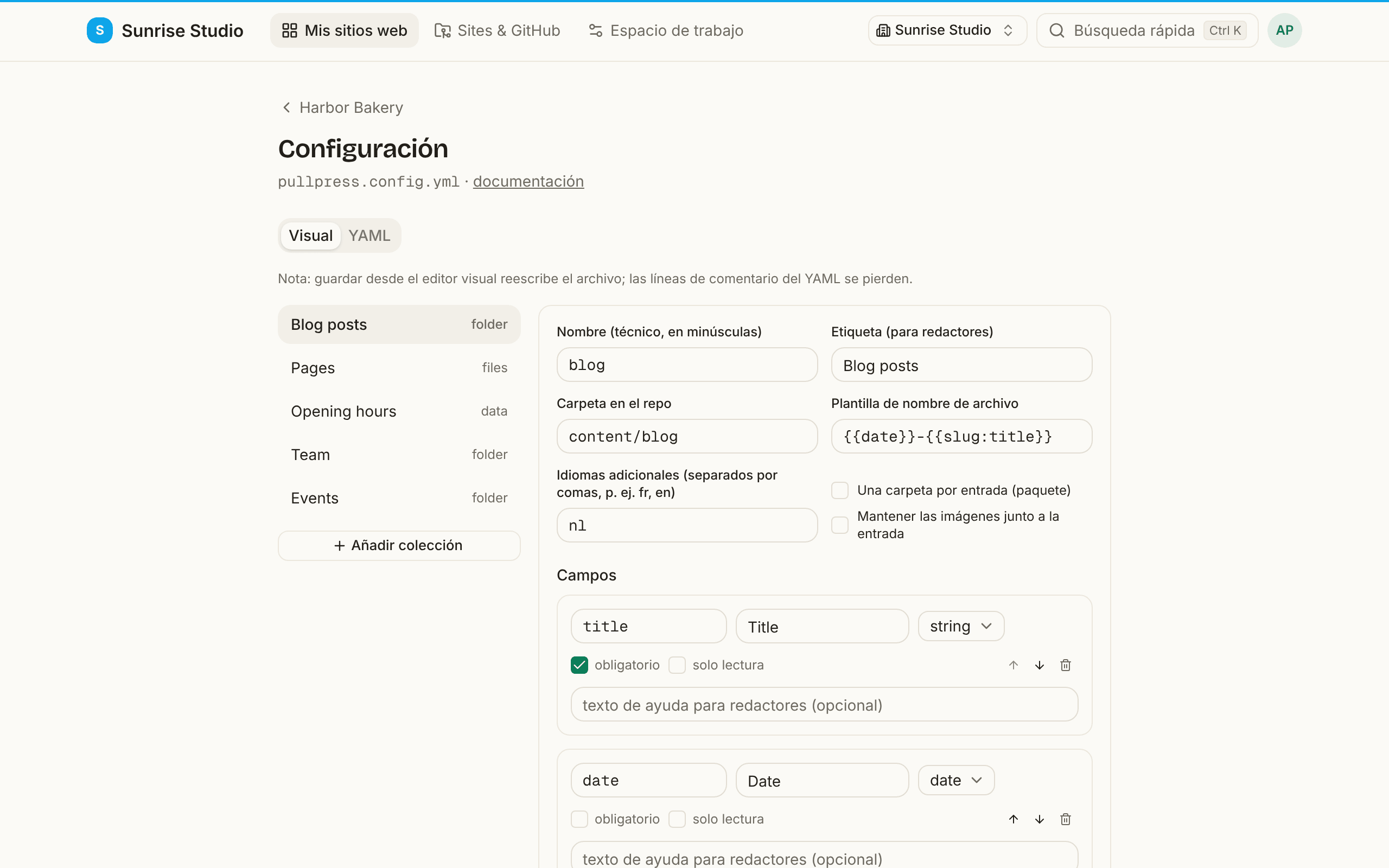
Task: Switch to the YAML tab
Action: click(369, 235)
